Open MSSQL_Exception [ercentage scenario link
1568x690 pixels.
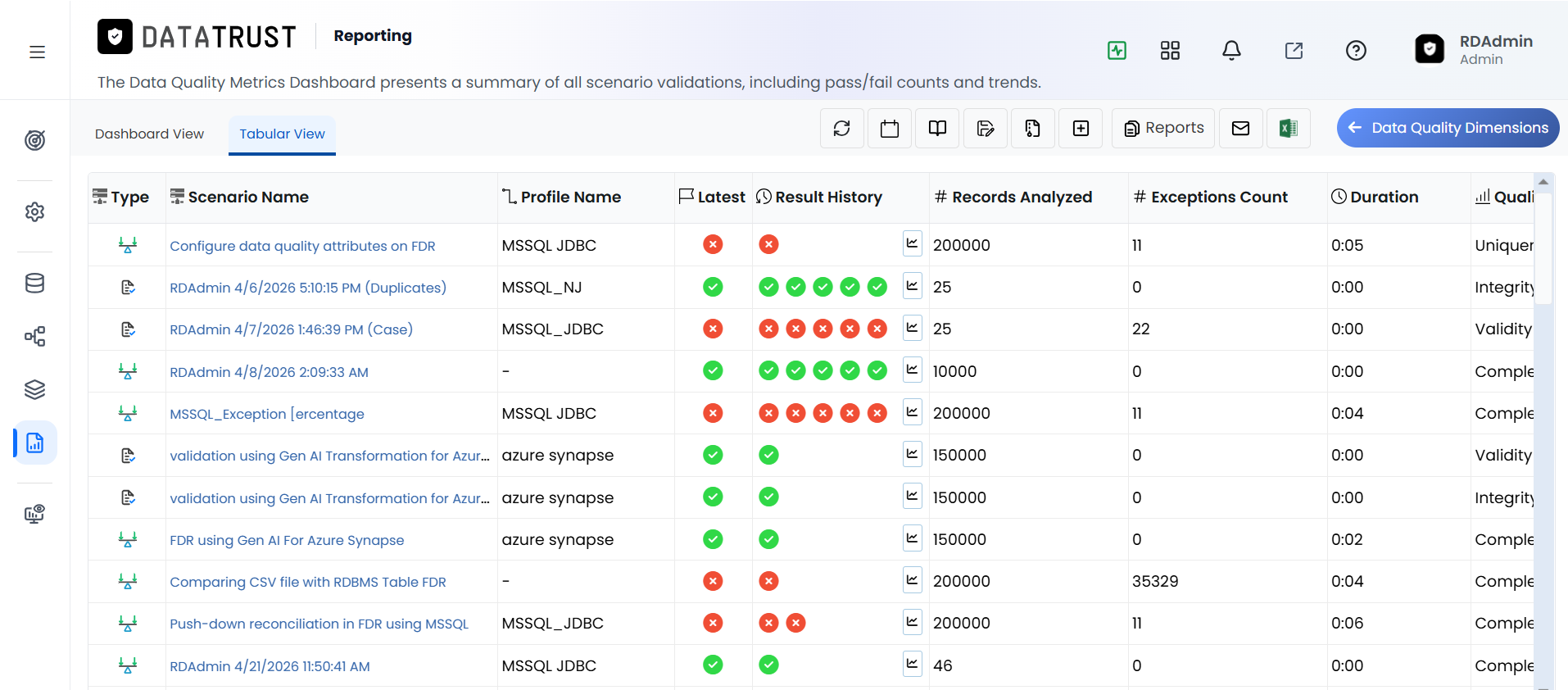click(267, 414)
